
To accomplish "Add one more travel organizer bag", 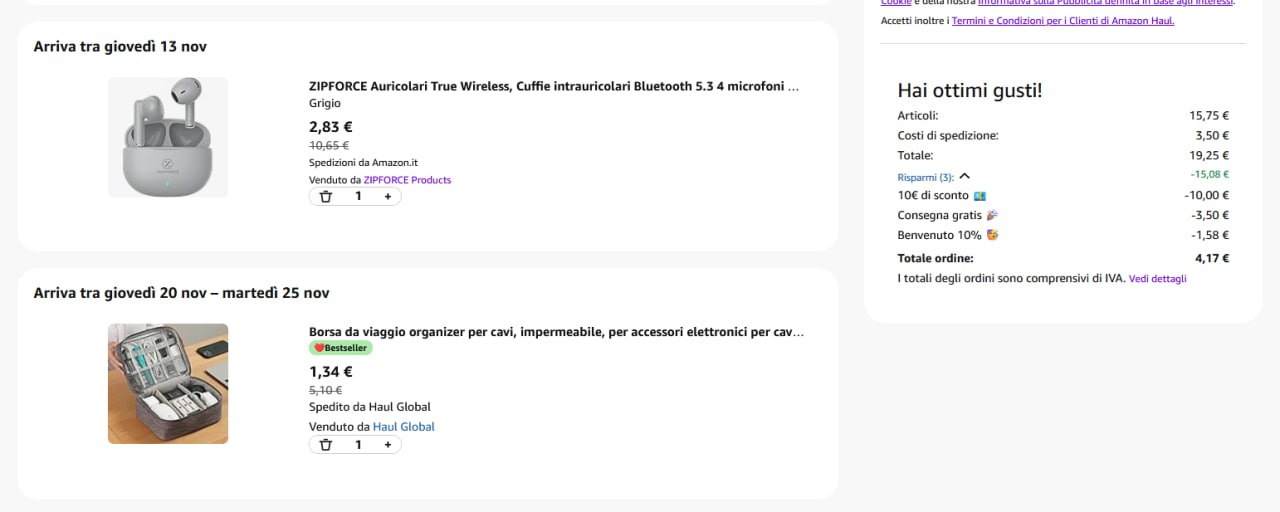I will (388, 445).
